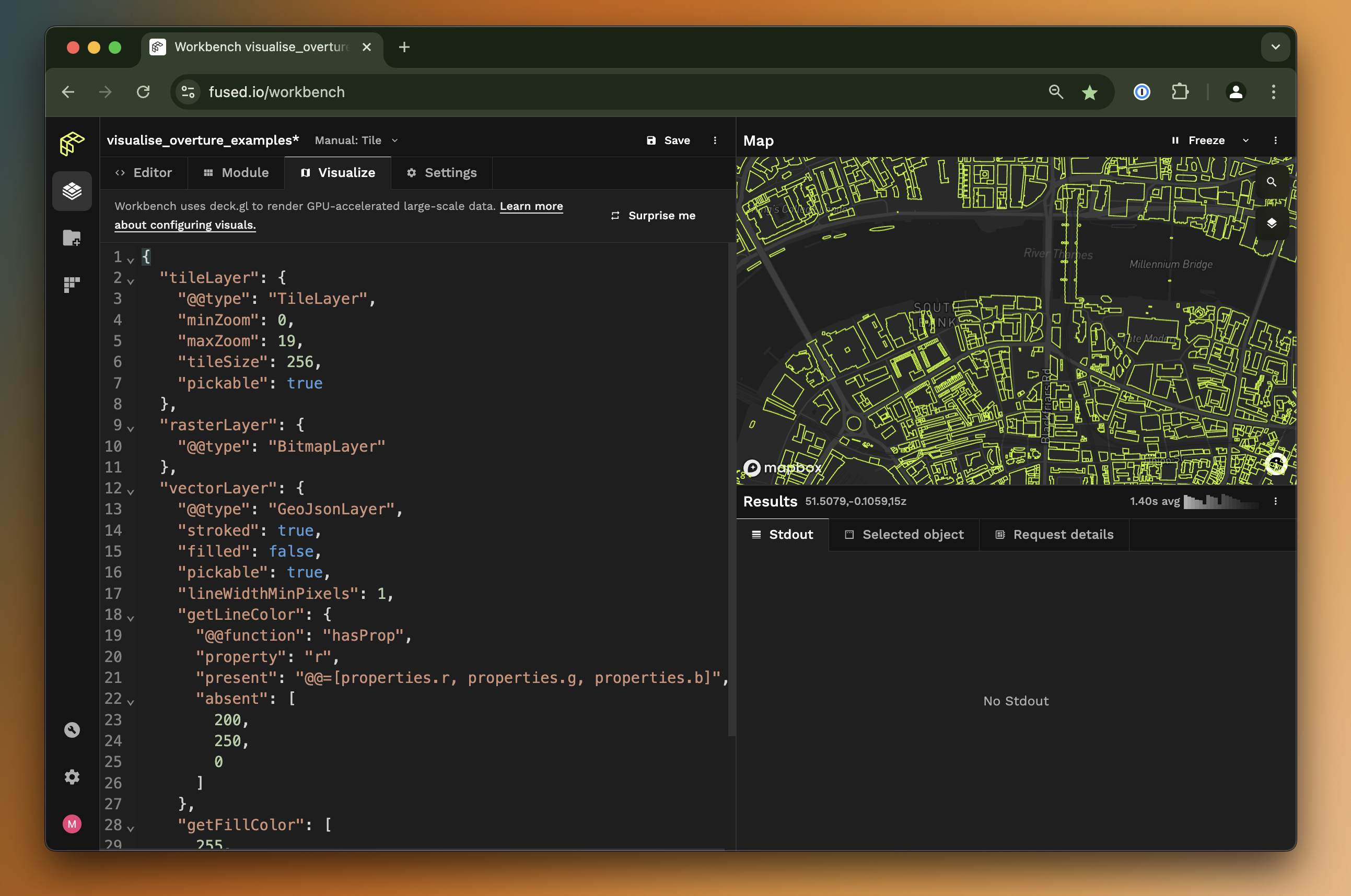Viewport: 1351px width, 896px height.
Task: Open the map layers icon
Action: pos(1271,223)
